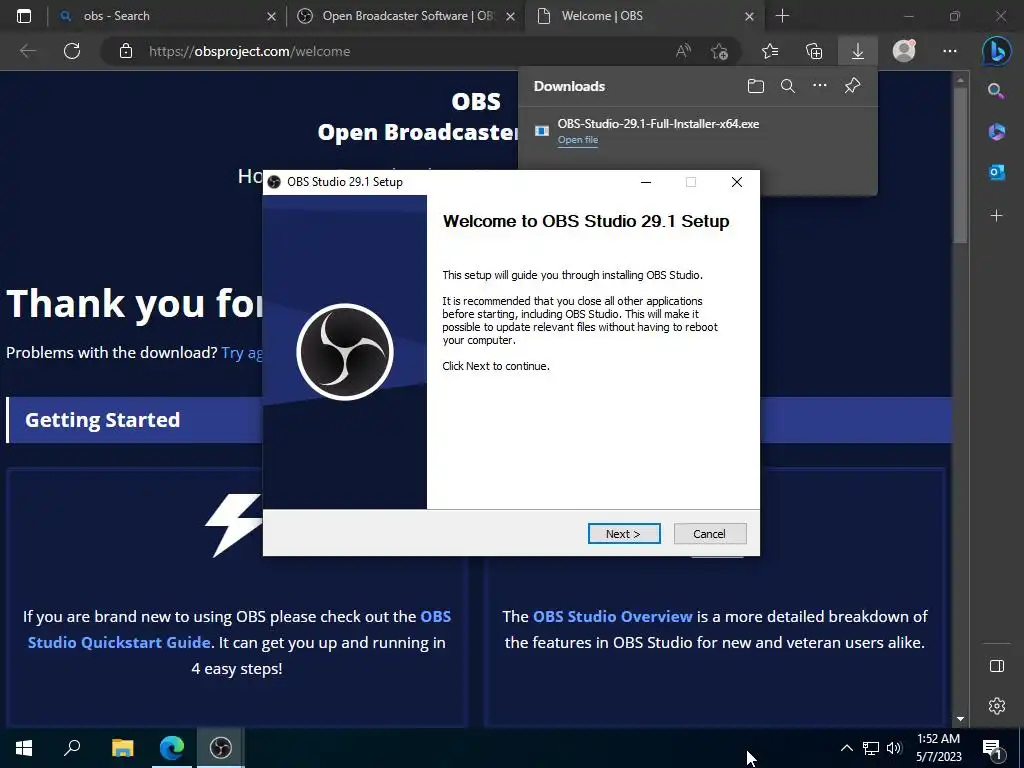This screenshot has height=768, width=1024.
Task: Close the Open Broadcaster Software tab
Action: tap(510, 16)
